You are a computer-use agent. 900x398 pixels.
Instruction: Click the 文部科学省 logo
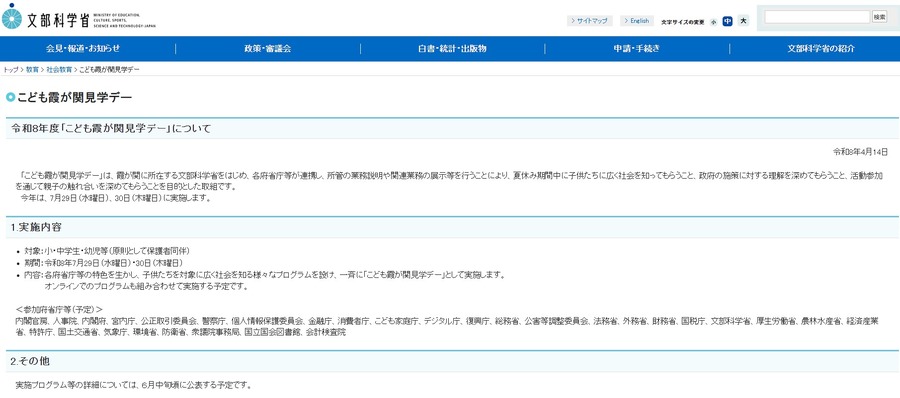(79, 18)
